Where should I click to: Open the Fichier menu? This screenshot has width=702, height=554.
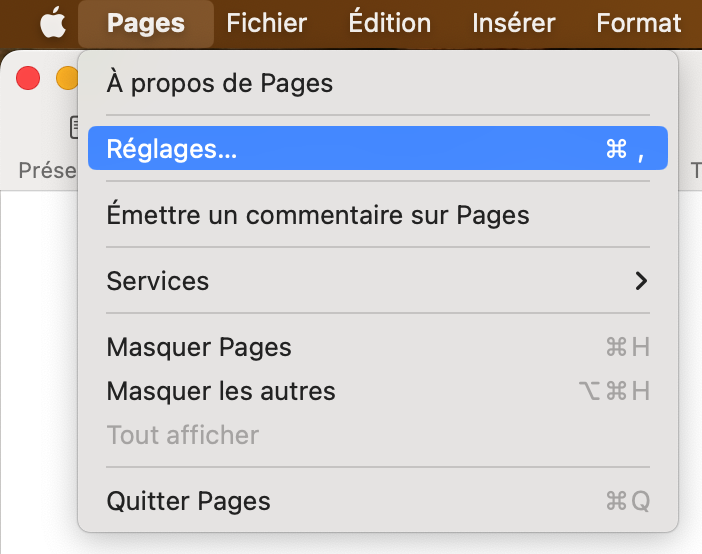click(x=267, y=22)
